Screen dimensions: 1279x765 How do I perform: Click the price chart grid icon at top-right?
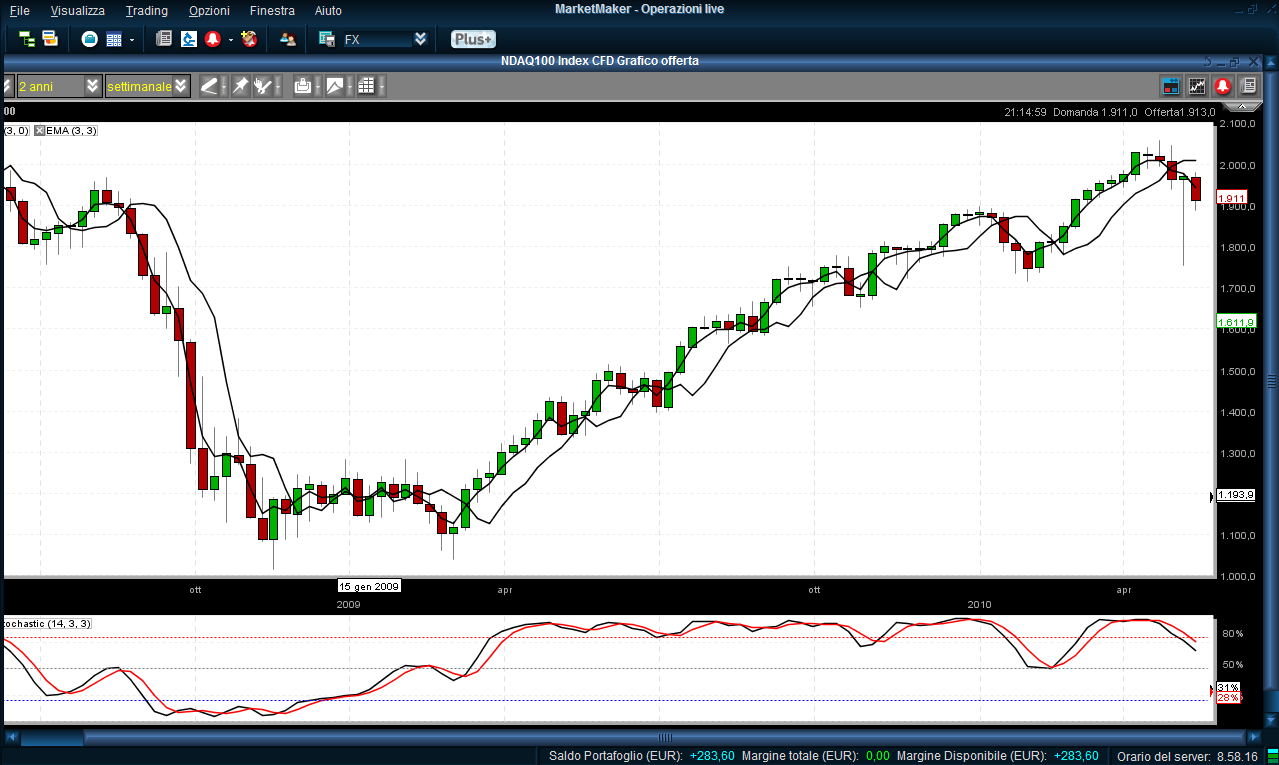tap(1196, 86)
